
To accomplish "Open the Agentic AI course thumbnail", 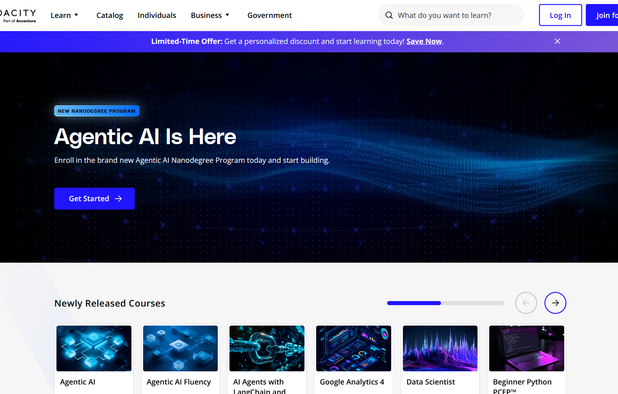I will pyautogui.click(x=94, y=348).
